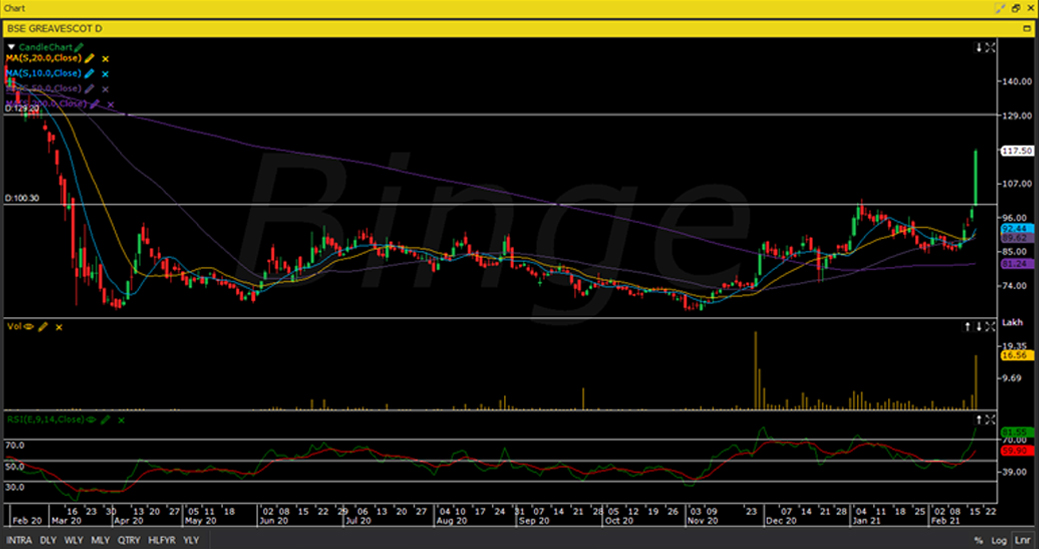Maximize the price chart pane
Screen dimensions: 1039x549
click(990, 48)
